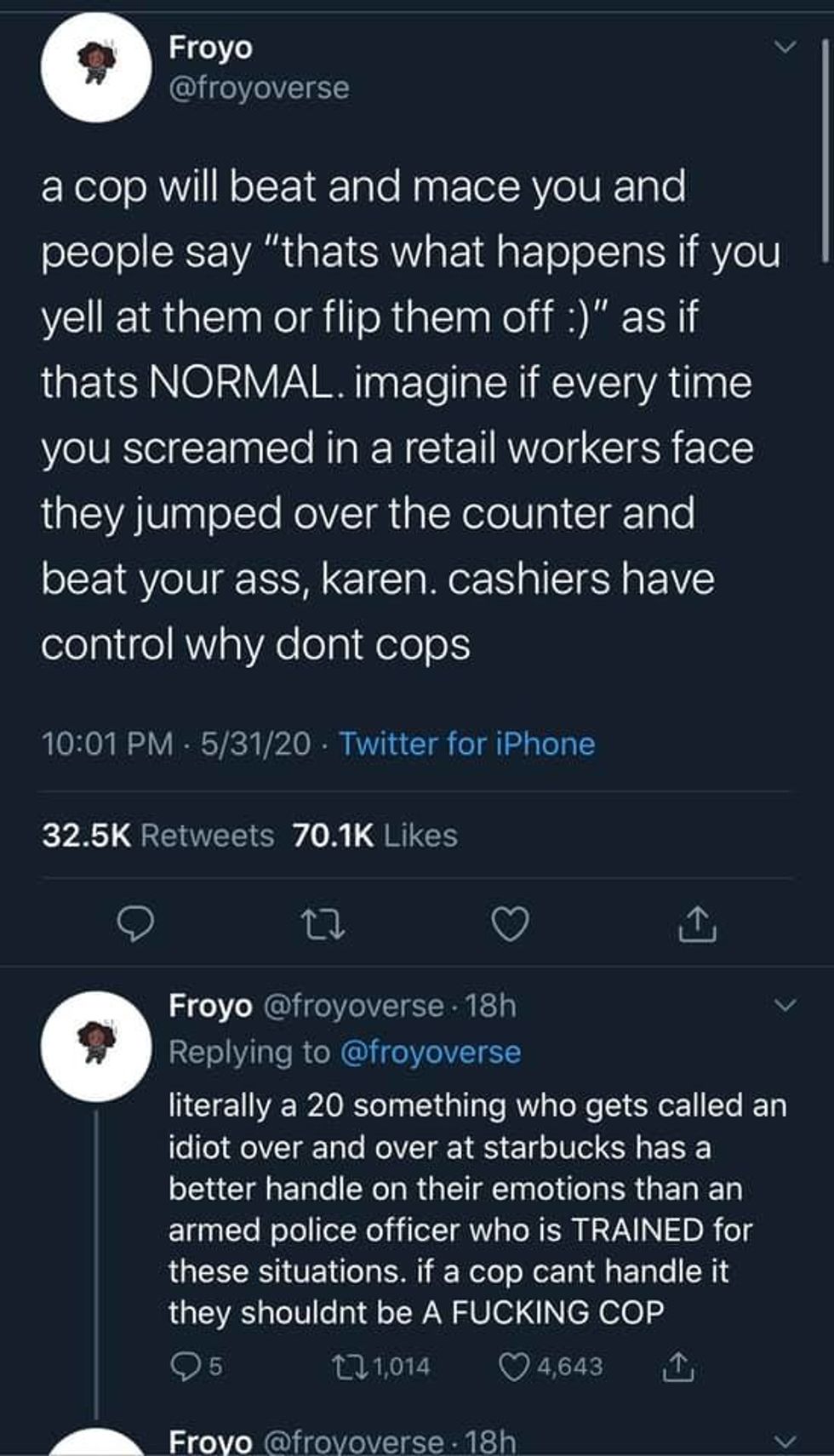The width and height of the screenshot is (834, 1456).
Task: Click the vertical scrollbar on the right
Action: (x=824, y=149)
